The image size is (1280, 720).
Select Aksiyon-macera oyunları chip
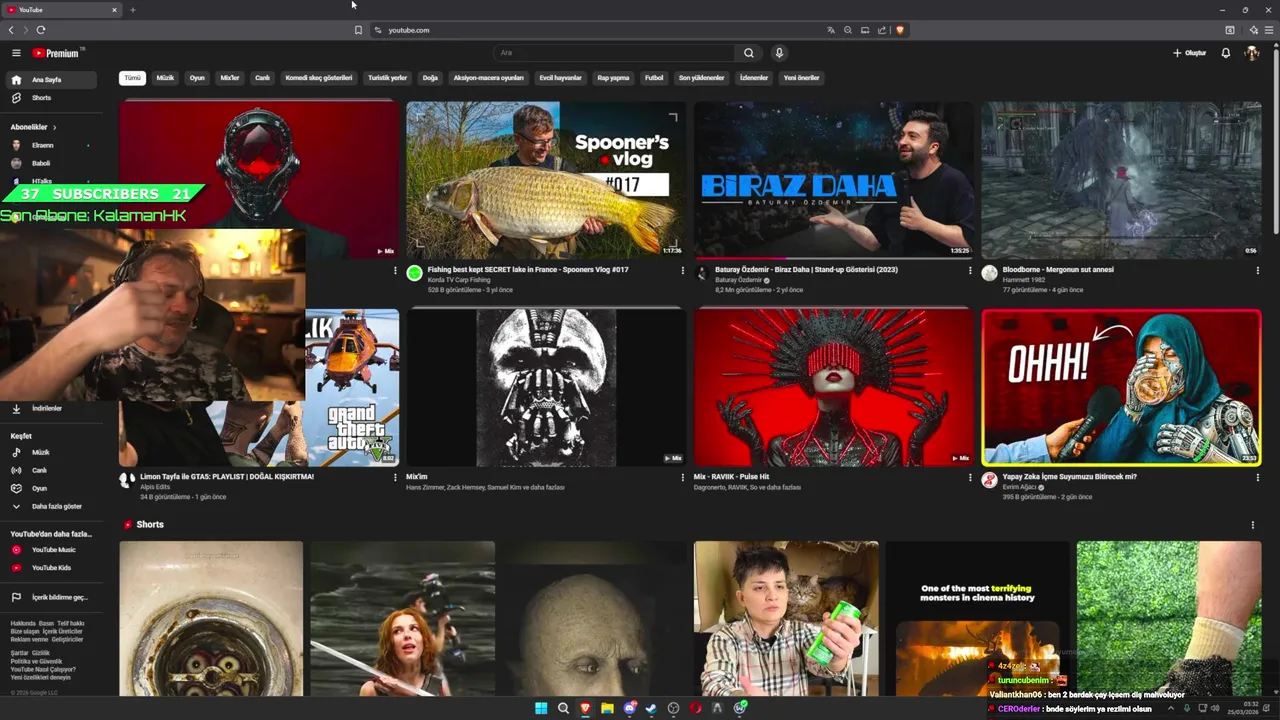point(488,78)
